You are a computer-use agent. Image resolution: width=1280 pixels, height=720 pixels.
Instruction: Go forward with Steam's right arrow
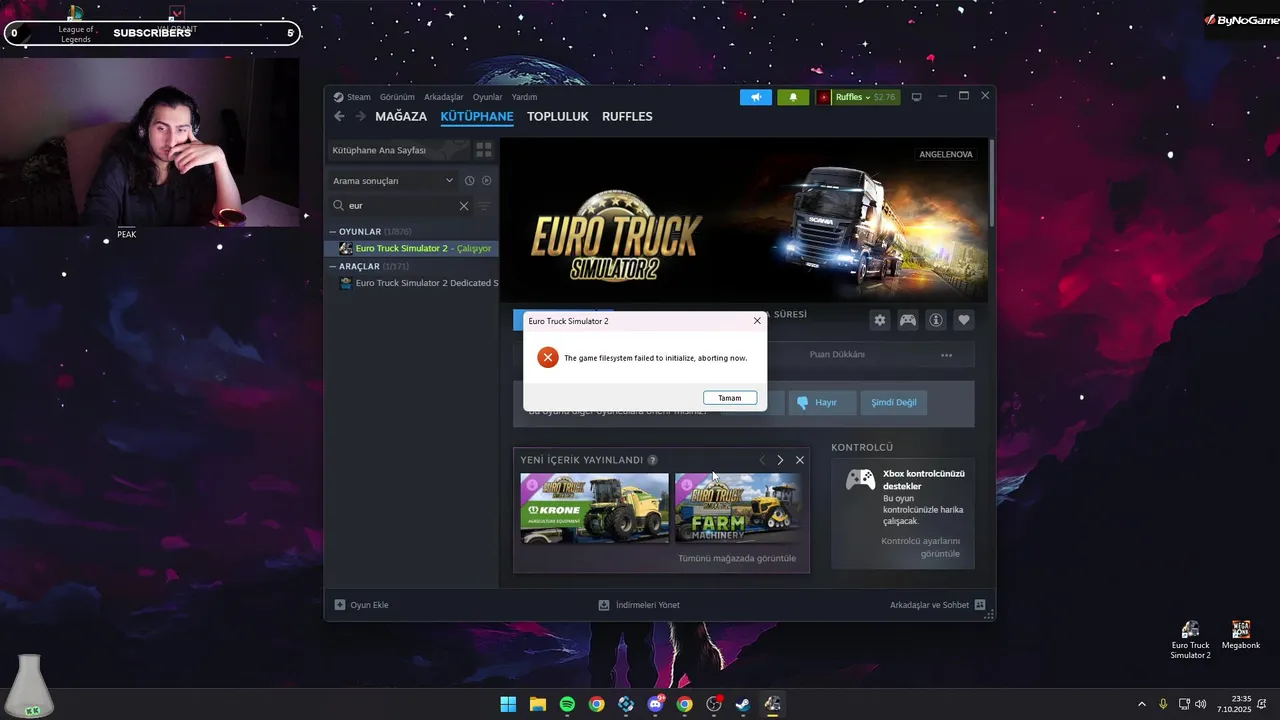point(361,117)
